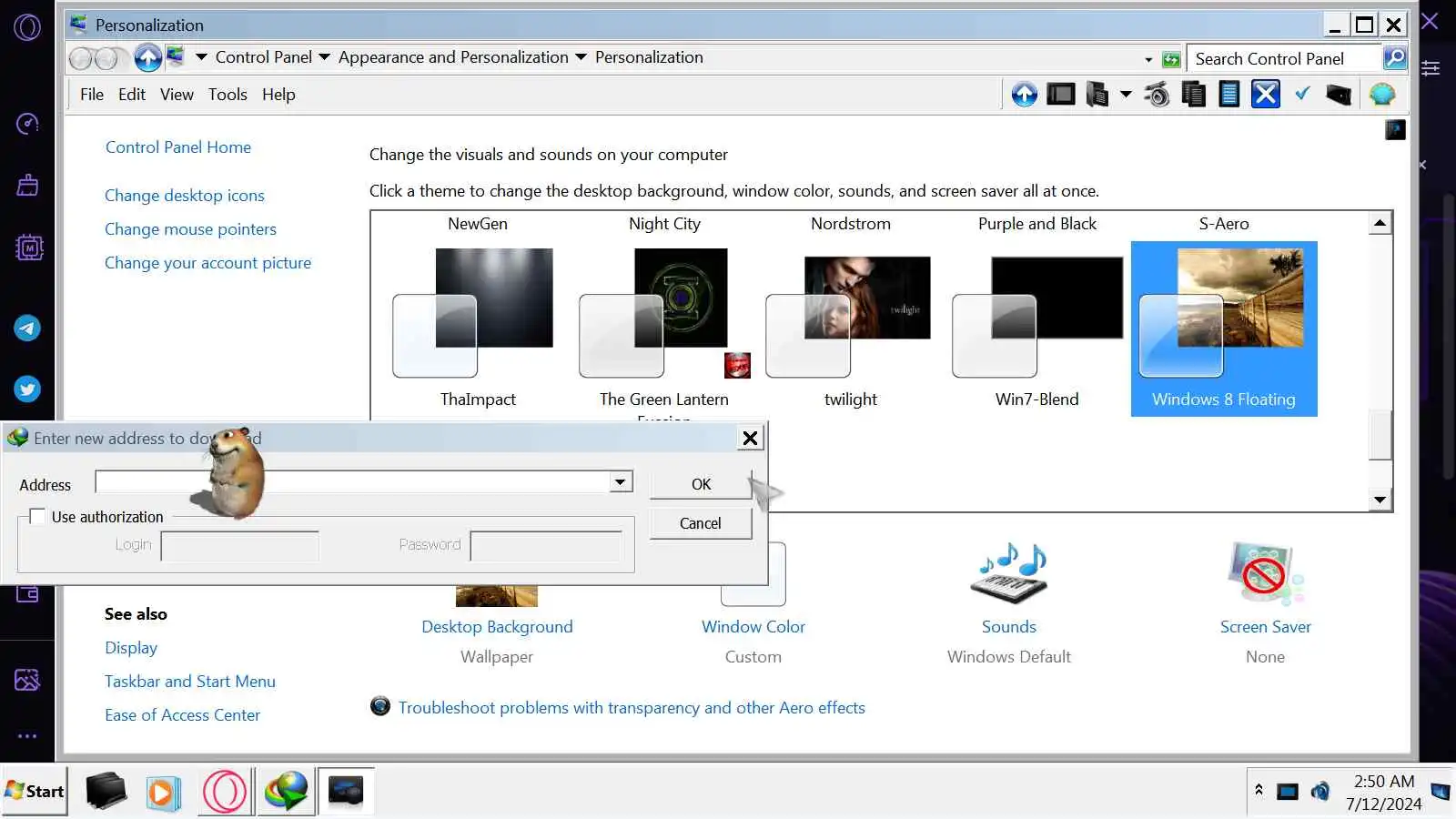The height and width of the screenshot is (819, 1456).
Task: Click the magnifier search button
Action: (x=1394, y=58)
